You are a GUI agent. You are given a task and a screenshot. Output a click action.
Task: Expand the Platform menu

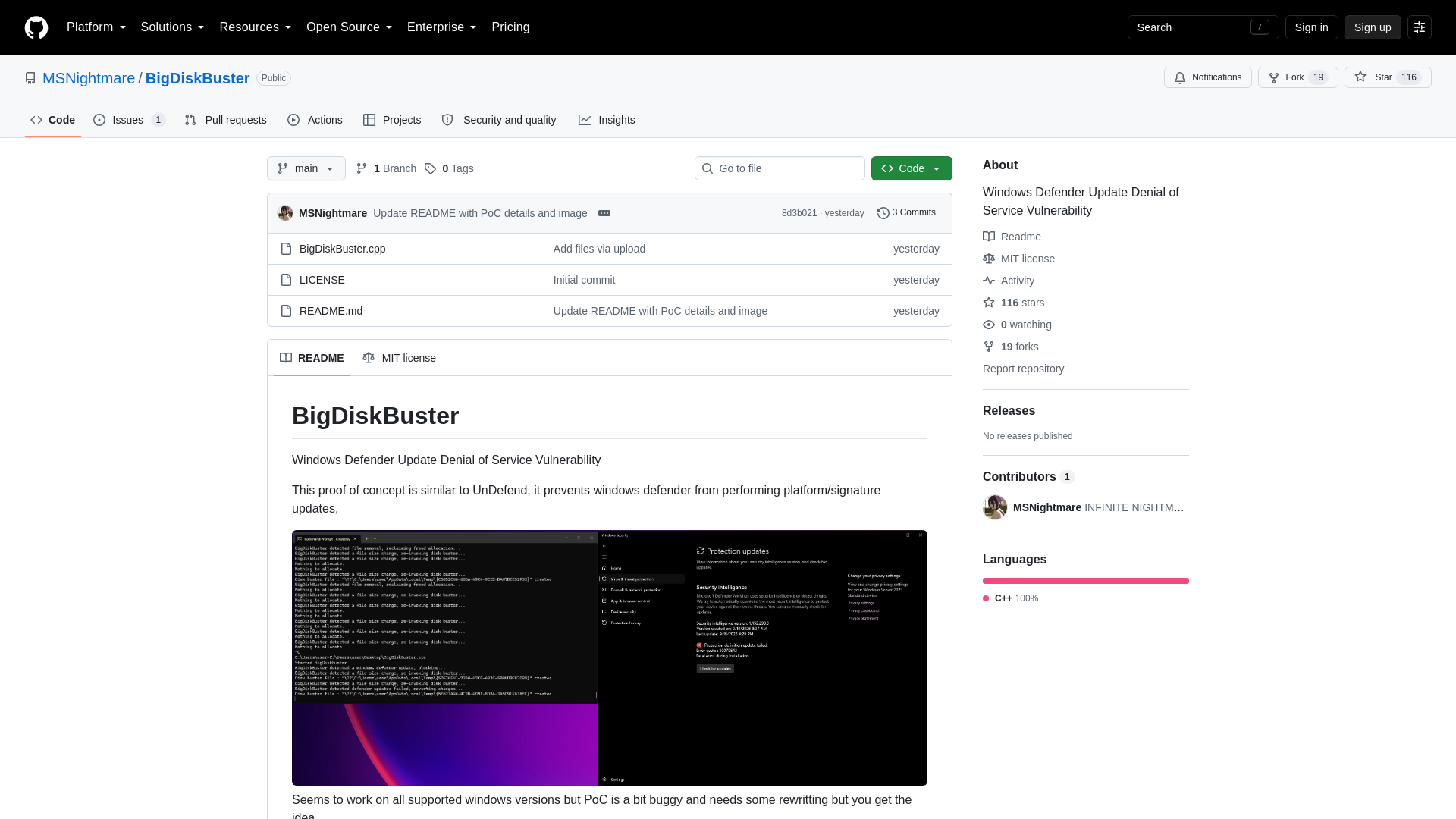click(x=96, y=27)
